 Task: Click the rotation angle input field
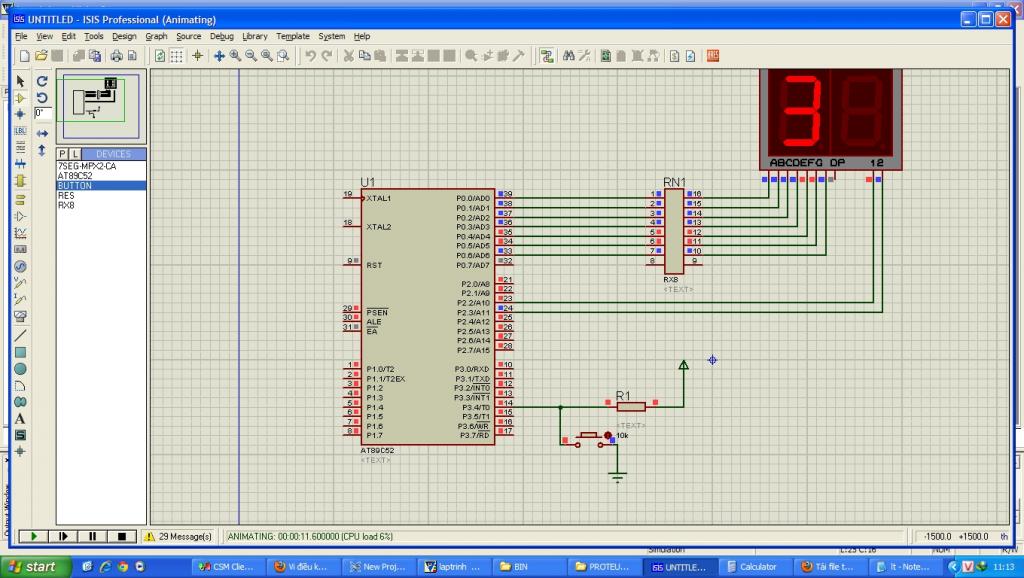pos(43,114)
